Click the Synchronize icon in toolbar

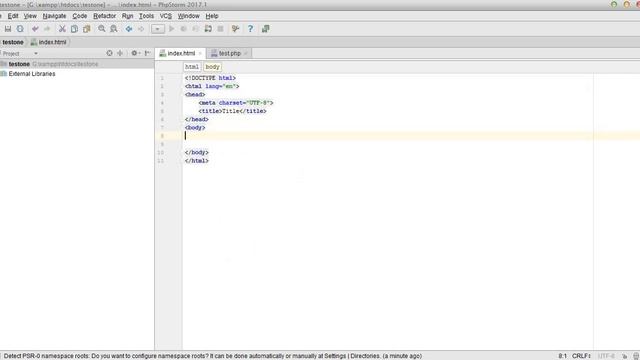point(20,29)
